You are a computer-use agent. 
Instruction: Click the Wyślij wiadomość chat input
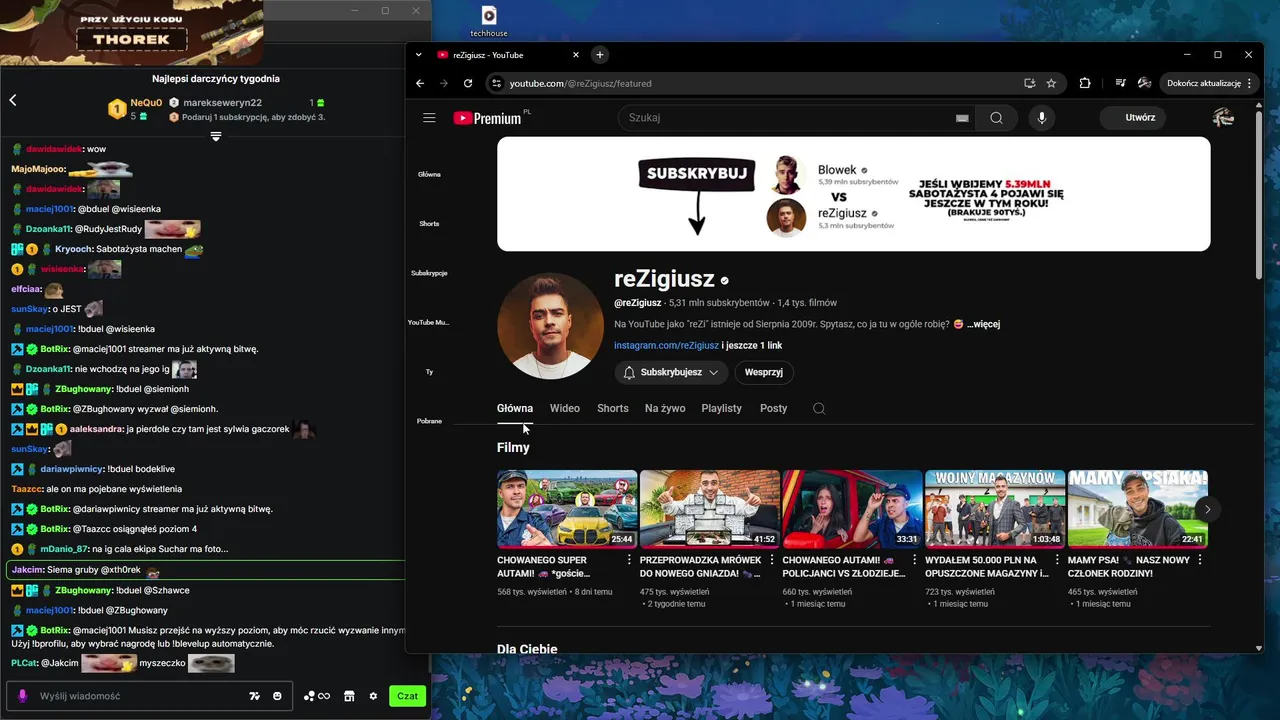click(x=140, y=696)
